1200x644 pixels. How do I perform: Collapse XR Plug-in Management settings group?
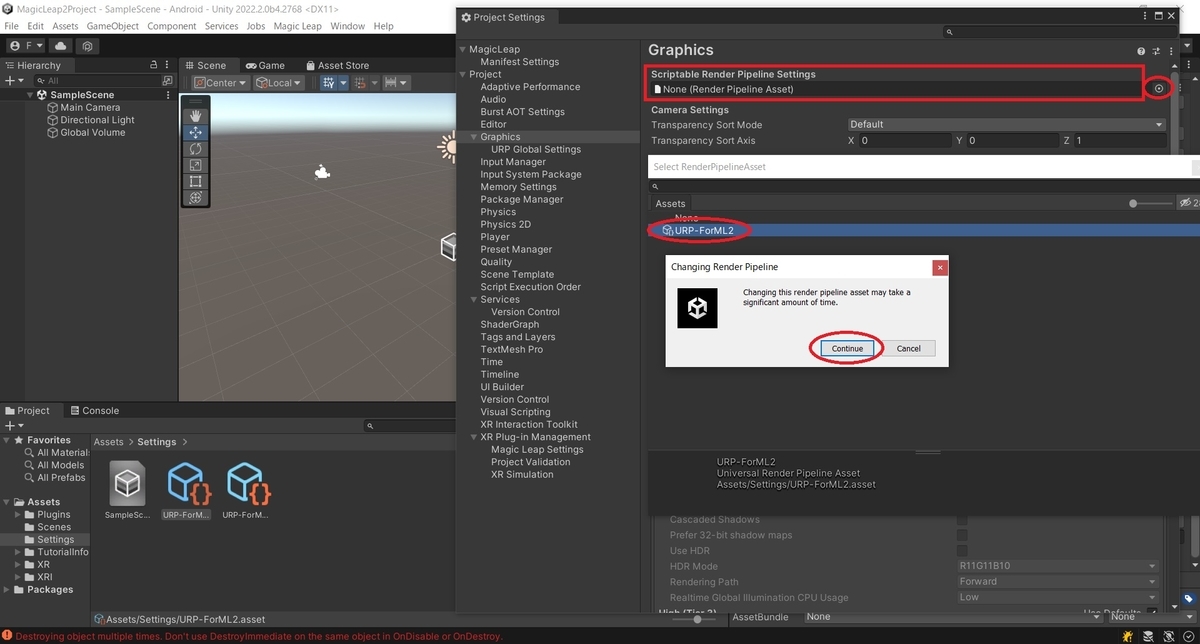(474, 437)
